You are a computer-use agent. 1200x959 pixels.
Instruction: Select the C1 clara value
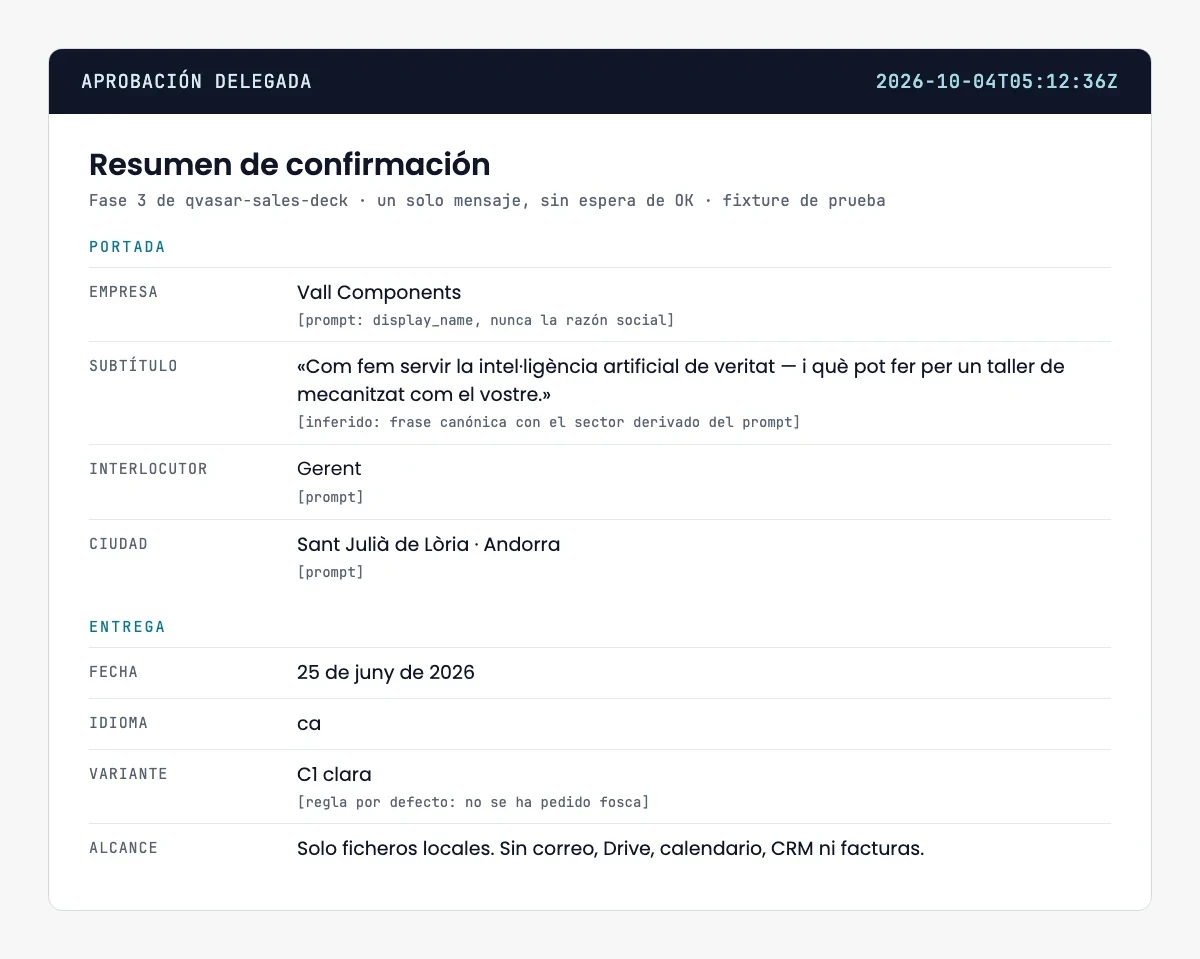(334, 775)
